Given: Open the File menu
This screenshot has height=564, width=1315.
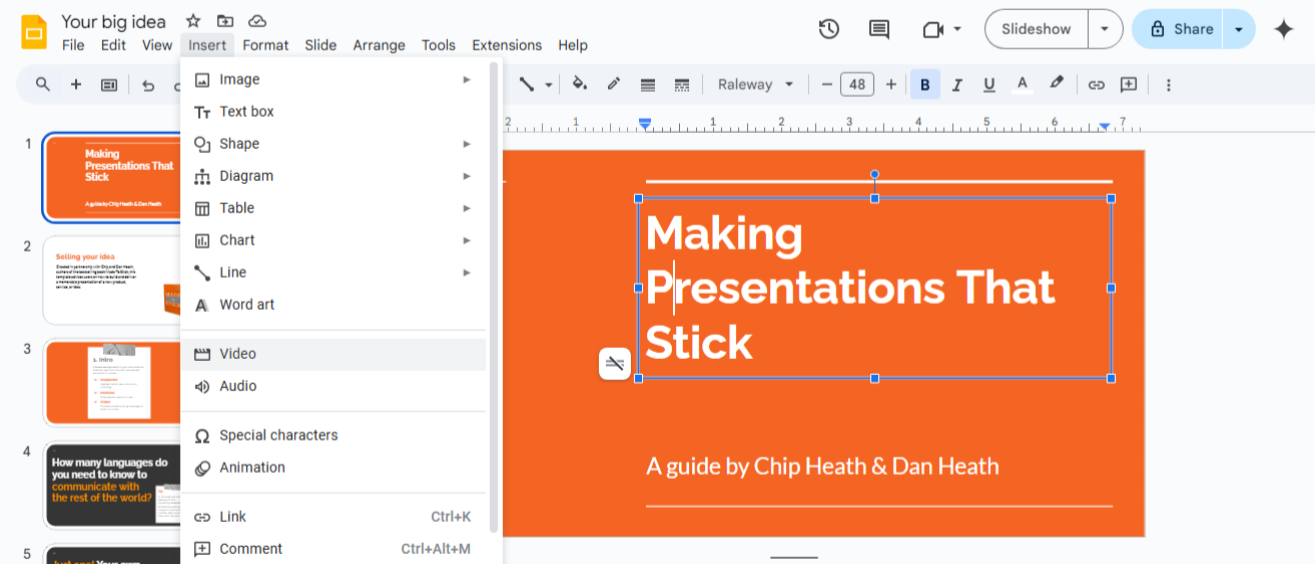Looking at the screenshot, I should click(73, 45).
